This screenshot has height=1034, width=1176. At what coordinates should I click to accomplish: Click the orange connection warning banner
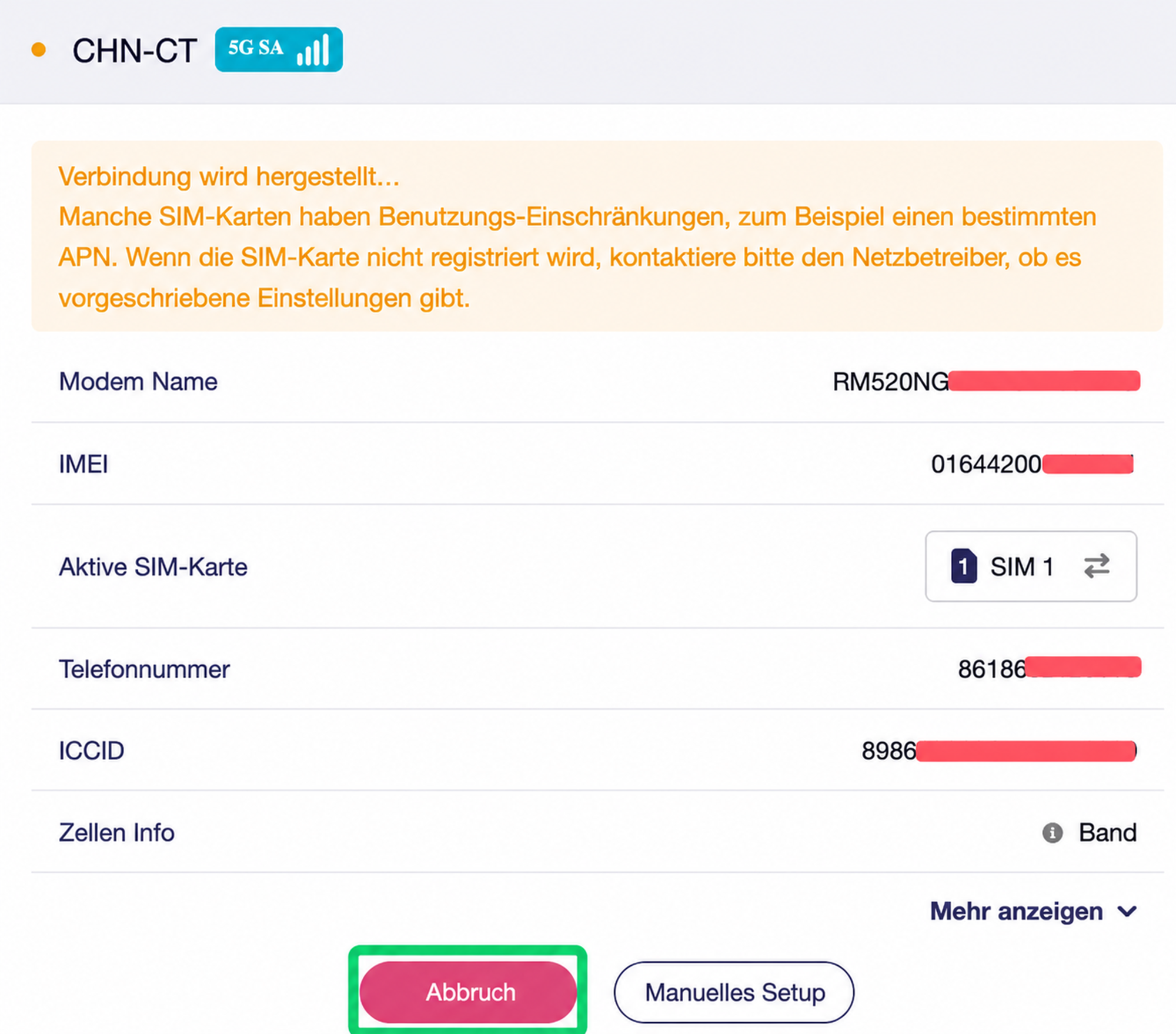(x=597, y=236)
